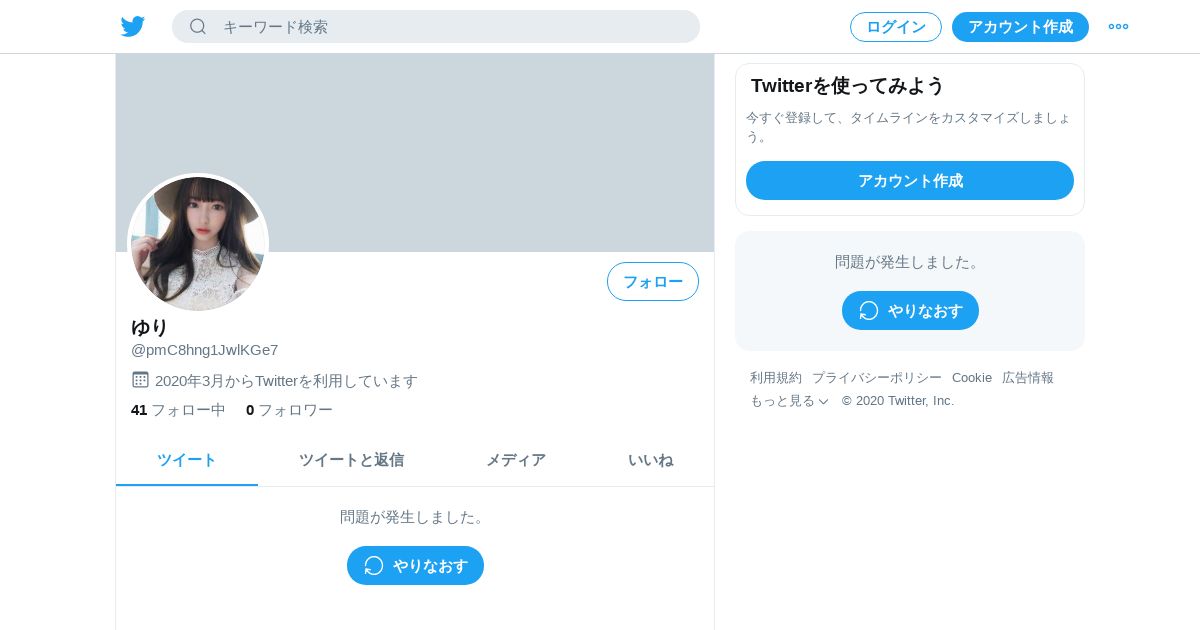This screenshot has width=1200, height=630.
Task: Click the ログイン button
Action: 896,27
